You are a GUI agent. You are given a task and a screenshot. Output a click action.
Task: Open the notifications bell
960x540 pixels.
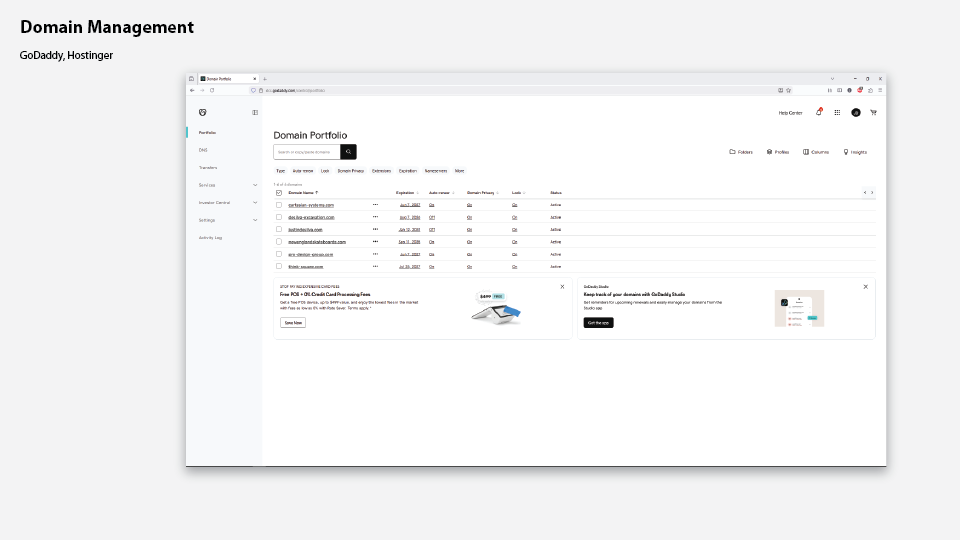pyautogui.click(x=818, y=112)
